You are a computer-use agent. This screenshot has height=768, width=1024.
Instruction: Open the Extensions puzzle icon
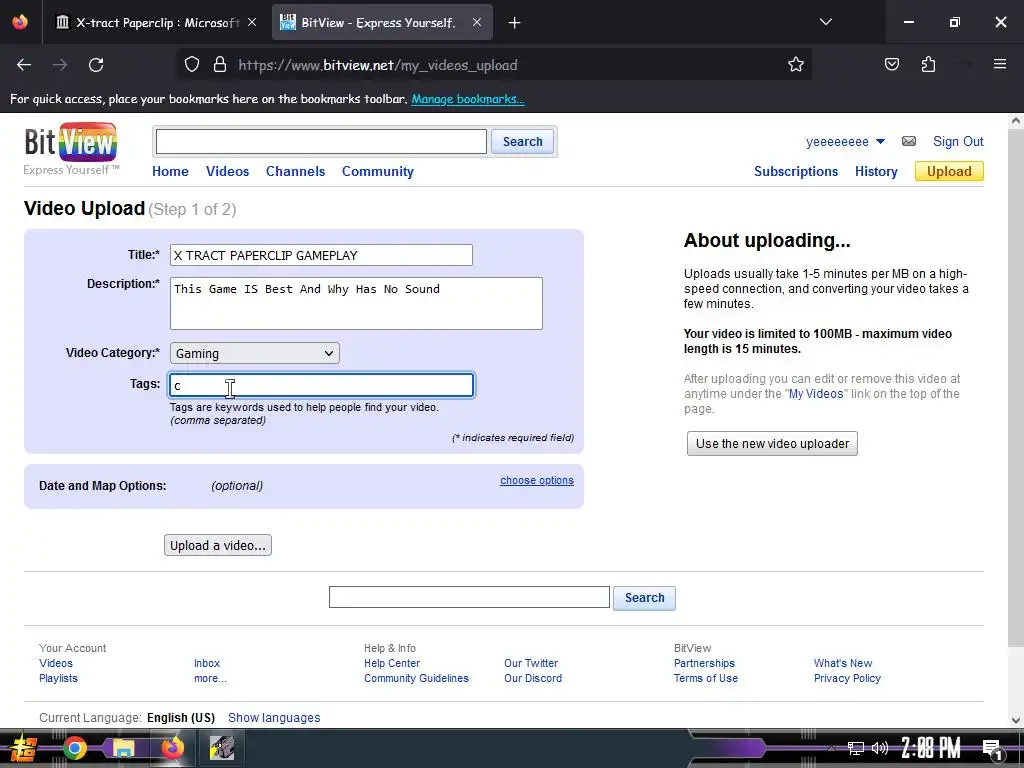(928, 64)
